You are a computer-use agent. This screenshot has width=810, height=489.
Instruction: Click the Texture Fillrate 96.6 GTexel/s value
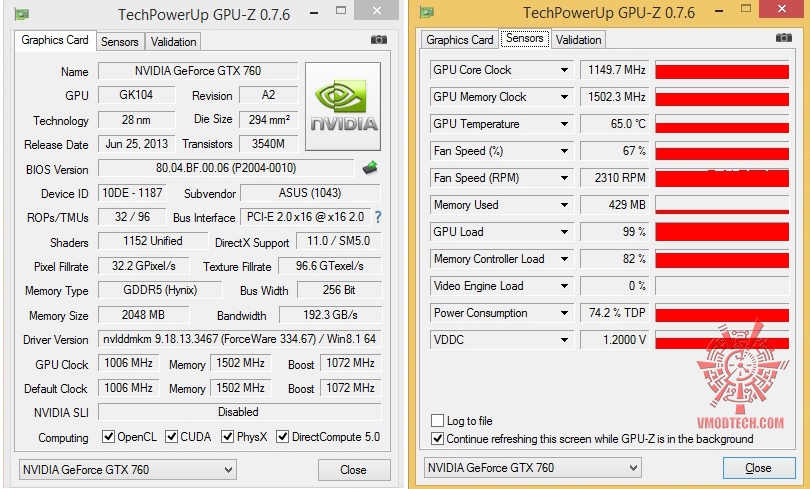coord(330,266)
